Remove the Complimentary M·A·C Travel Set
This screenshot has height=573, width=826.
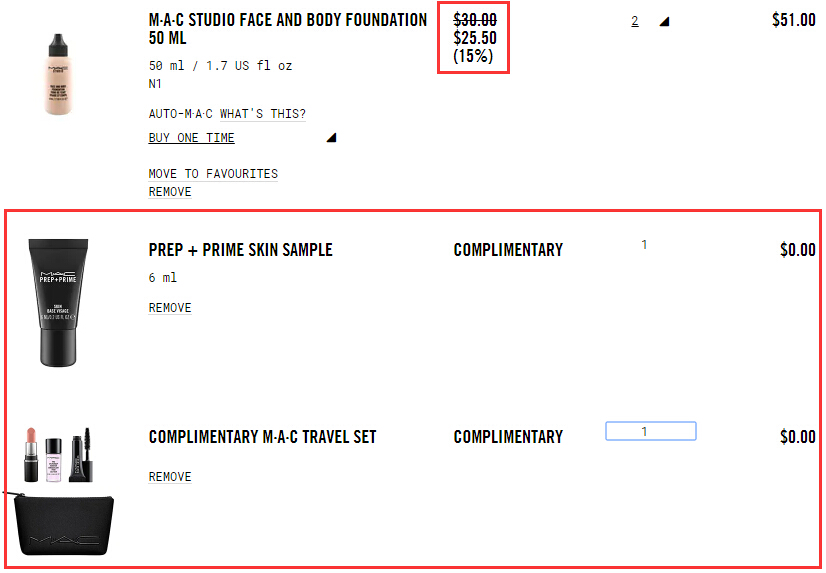point(170,477)
